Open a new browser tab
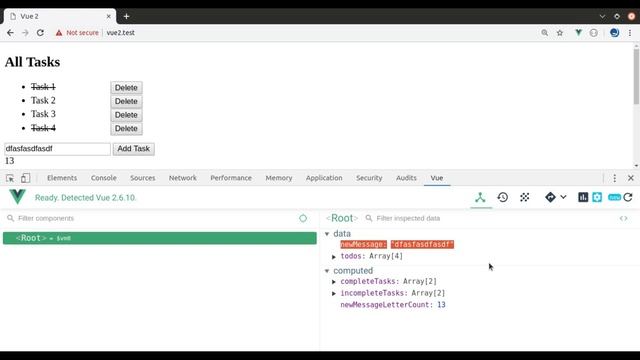640x360 pixels. coord(127,16)
